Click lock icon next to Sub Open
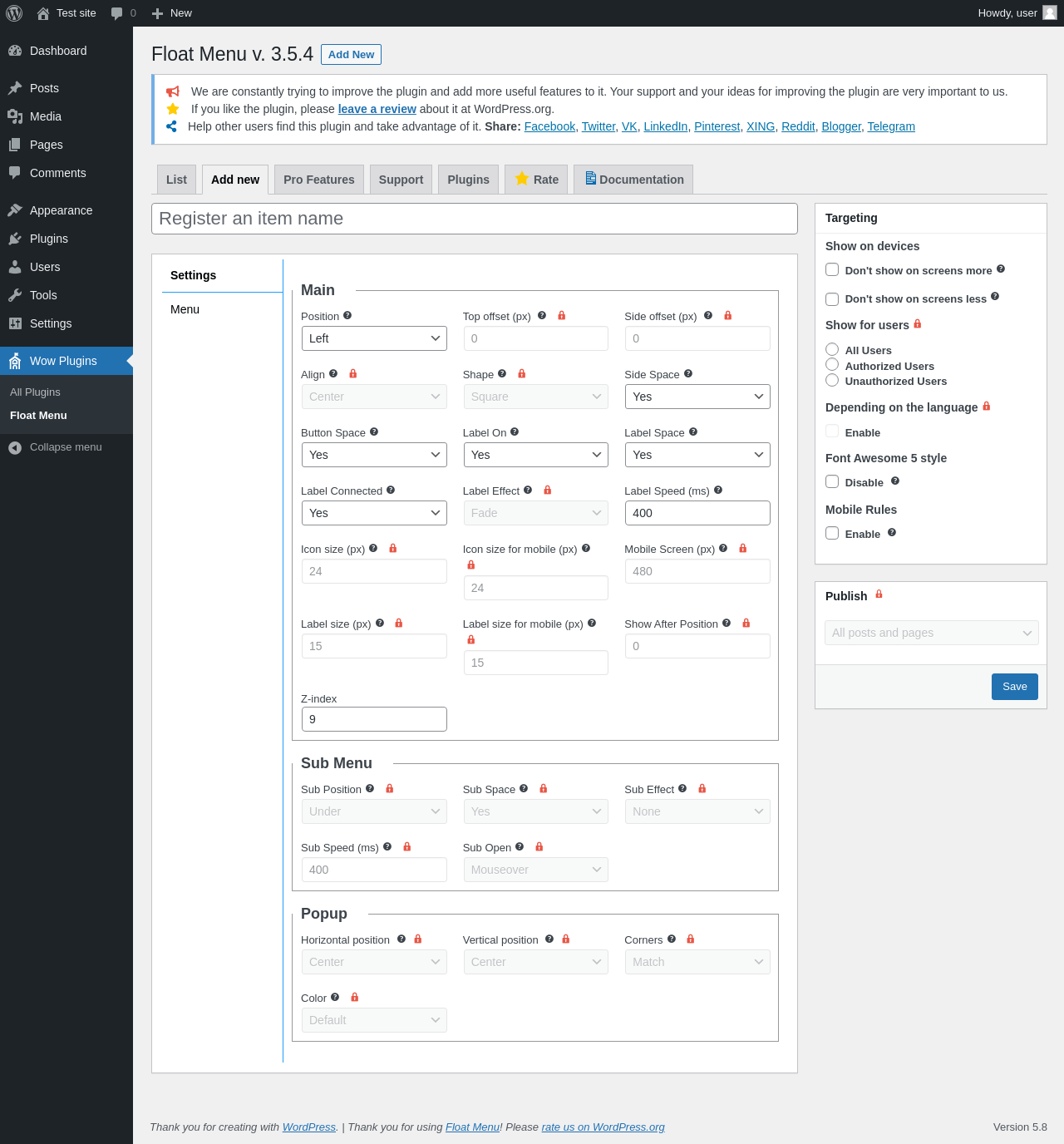This screenshot has height=1144, width=1064. [x=539, y=846]
